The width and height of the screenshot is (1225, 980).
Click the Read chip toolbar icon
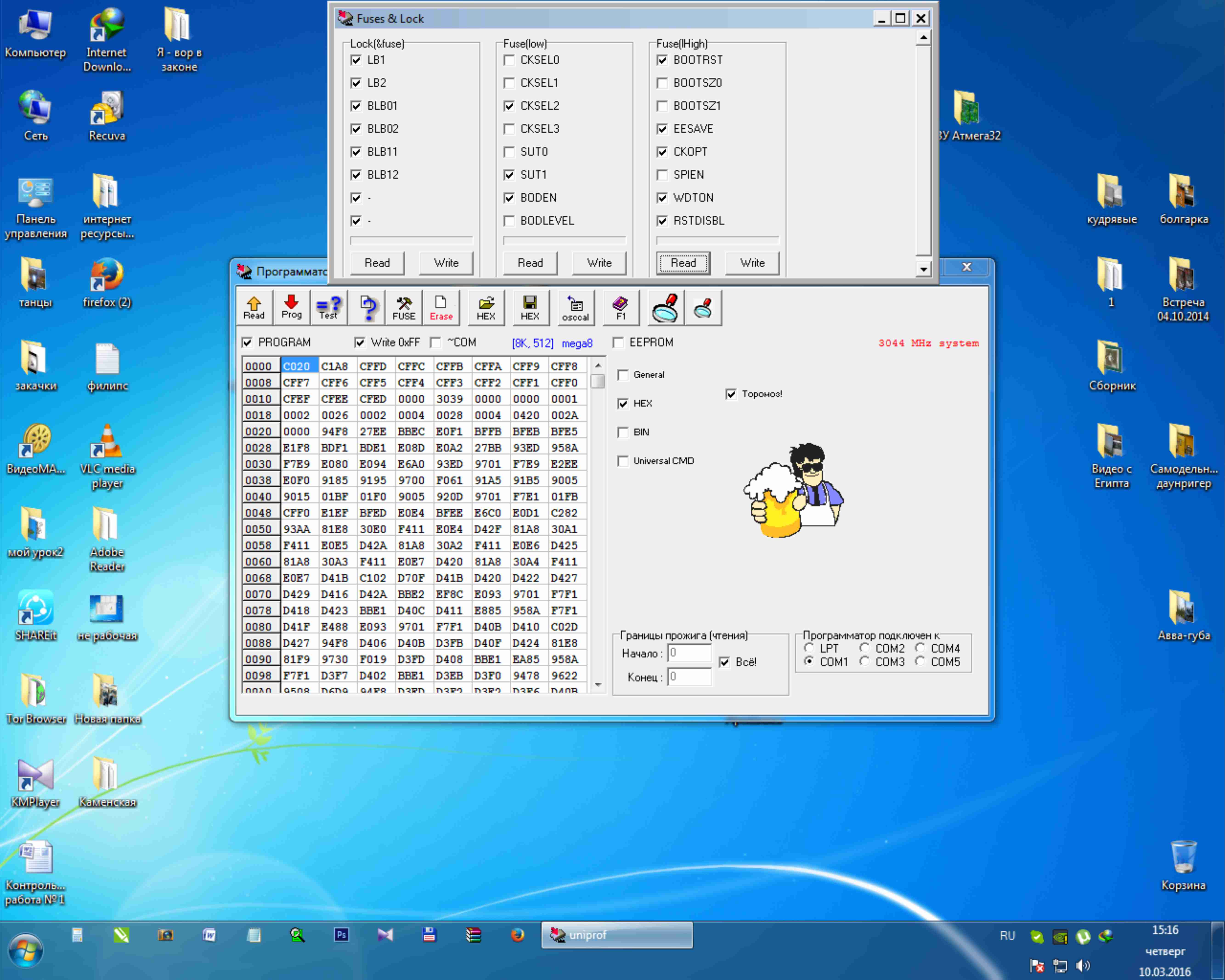254,308
